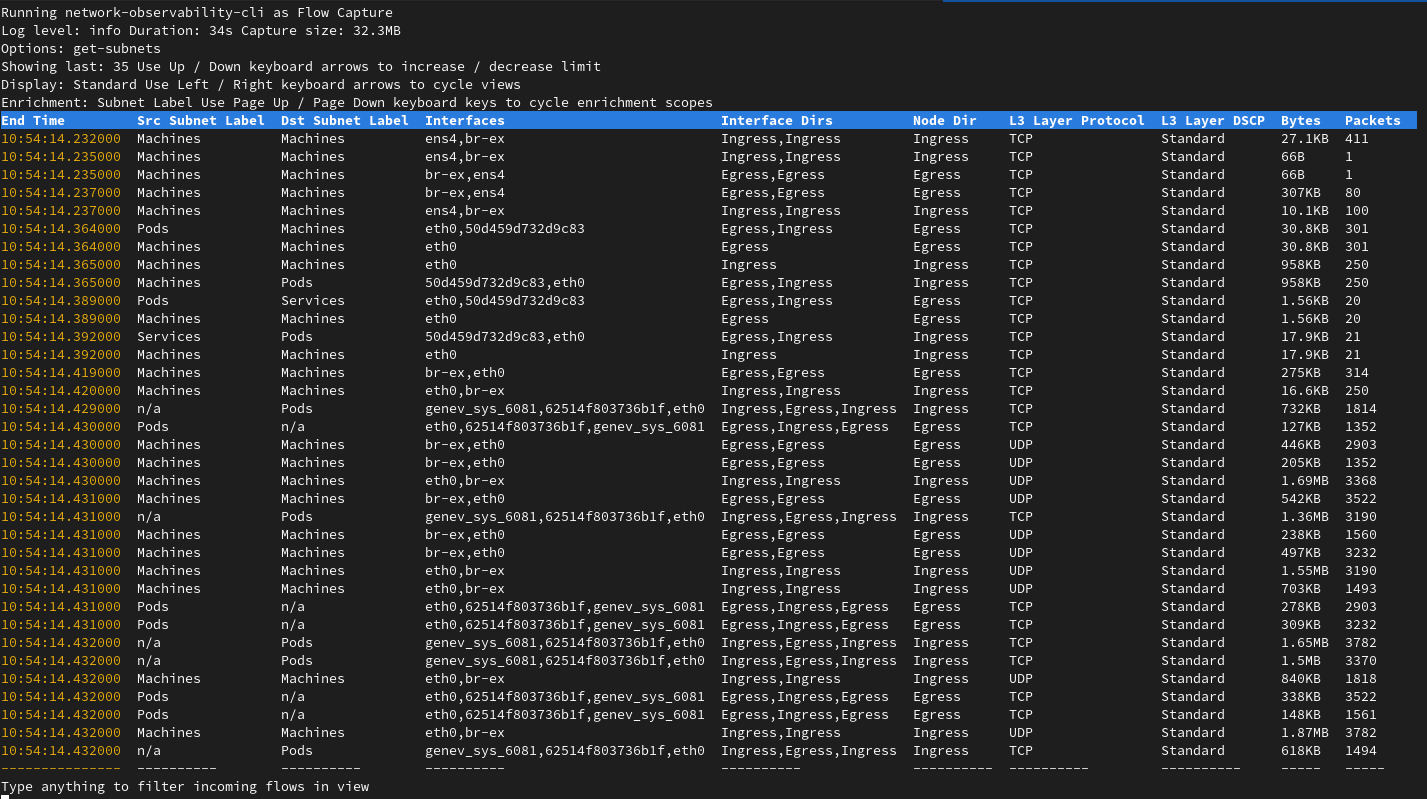1427x799 pixels.
Task: Select the 307KB bytes value
Action: (1301, 192)
